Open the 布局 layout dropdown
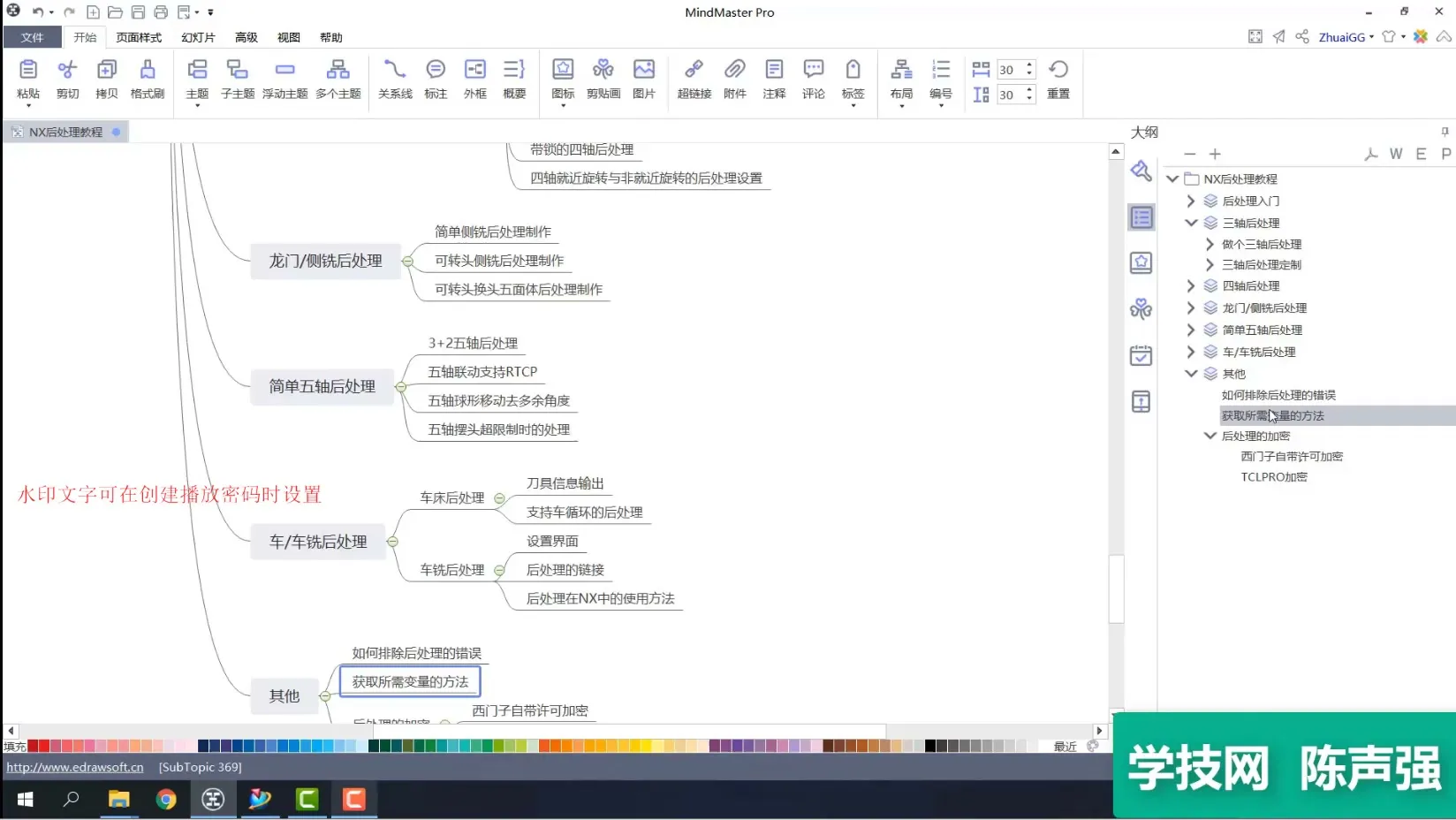This screenshot has height=820, width=1456. pos(901,80)
